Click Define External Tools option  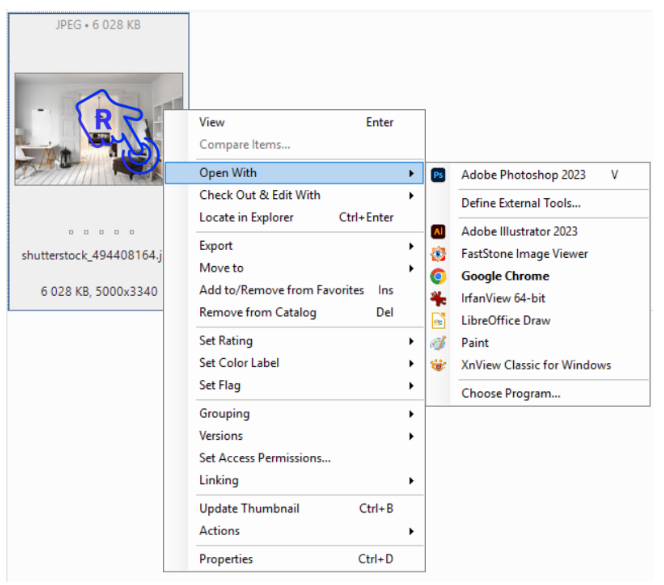click(520, 203)
